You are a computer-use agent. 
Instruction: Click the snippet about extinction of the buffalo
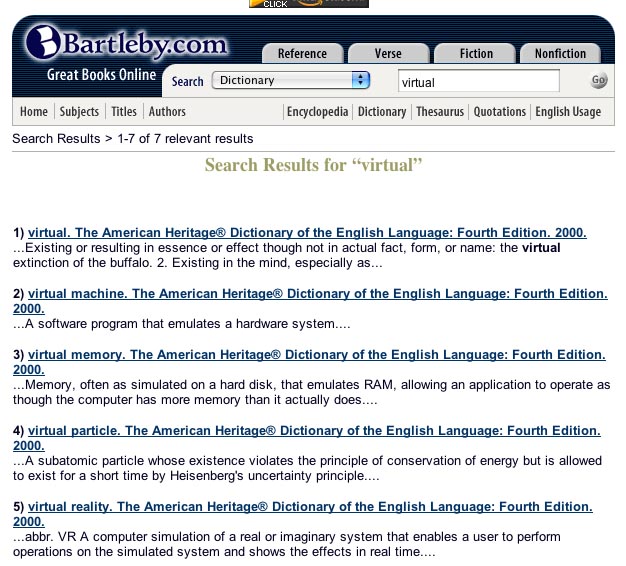[x=287, y=255]
